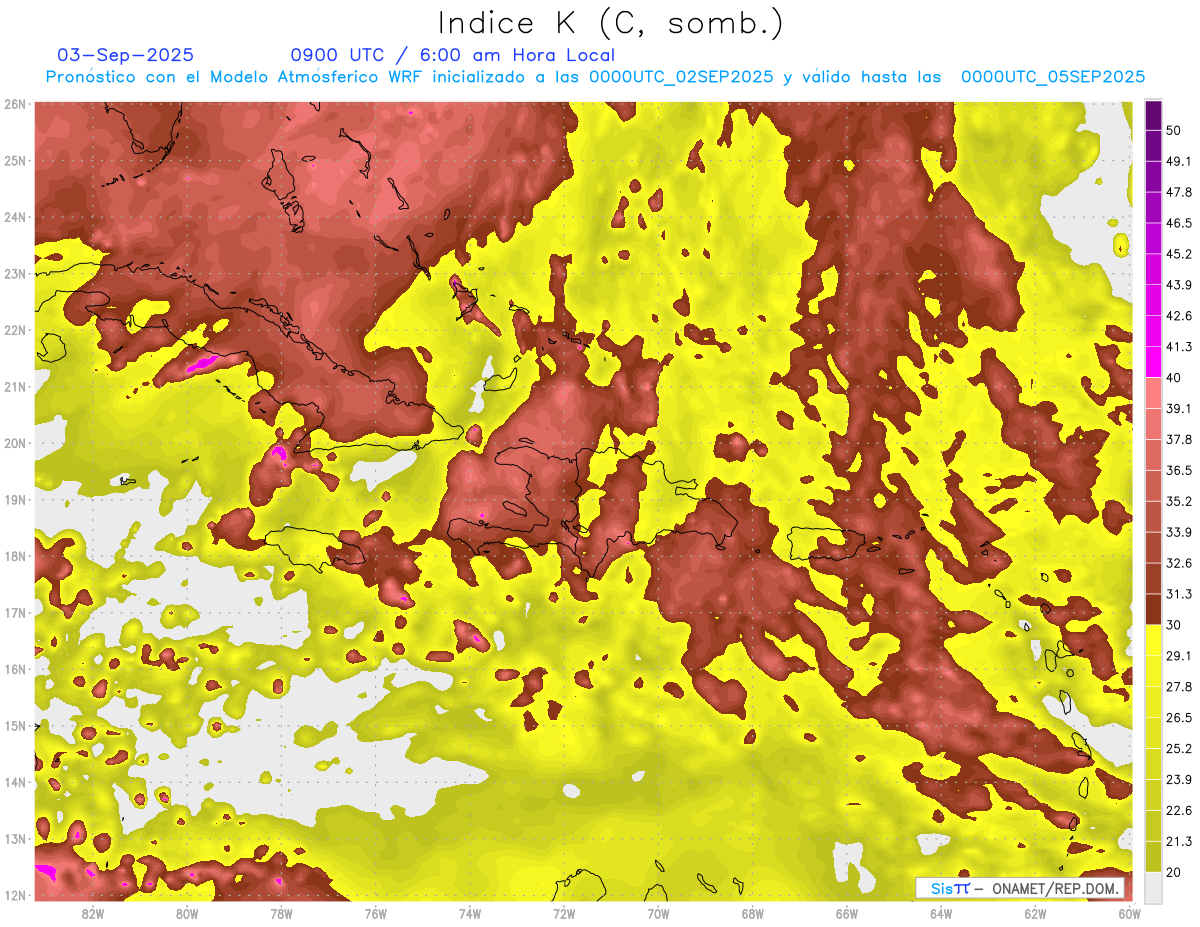Click the colorbar value '21.3'
The image size is (1200, 927).
point(1178,842)
